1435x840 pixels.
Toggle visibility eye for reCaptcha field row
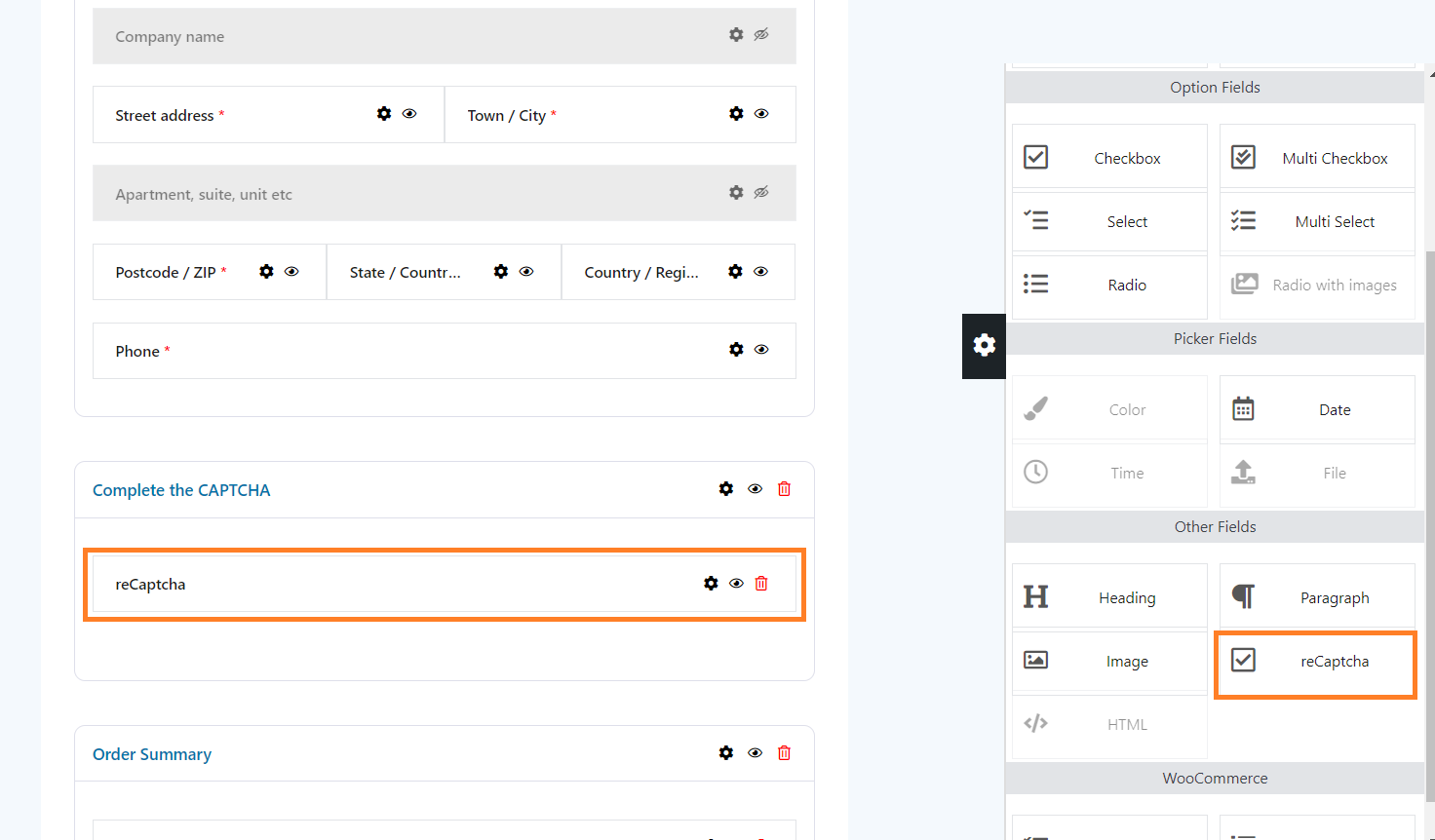[x=736, y=584]
